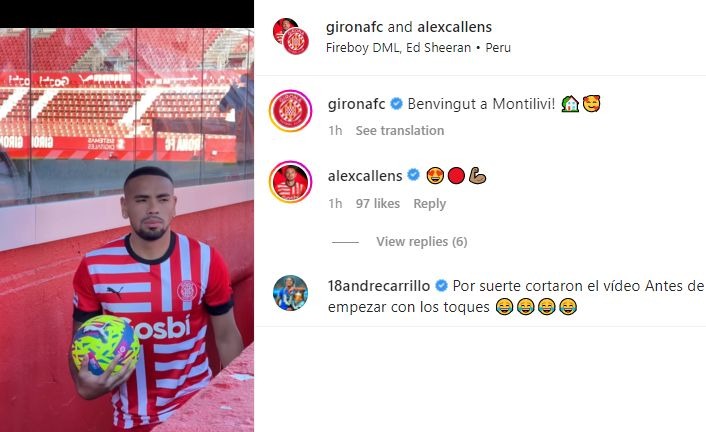View the 97 likes list
The height and width of the screenshot is (432, 706).
tap(378, 204)
